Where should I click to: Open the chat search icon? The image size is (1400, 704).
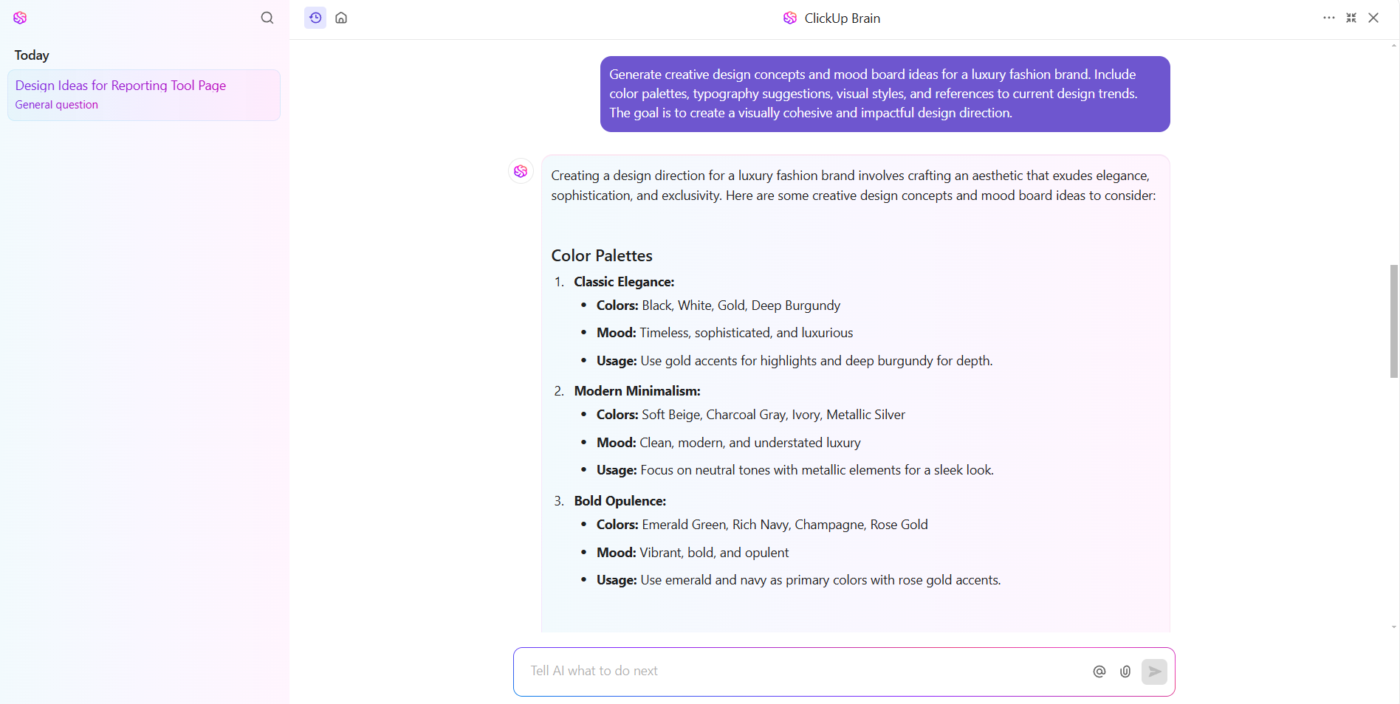point(267,18)
